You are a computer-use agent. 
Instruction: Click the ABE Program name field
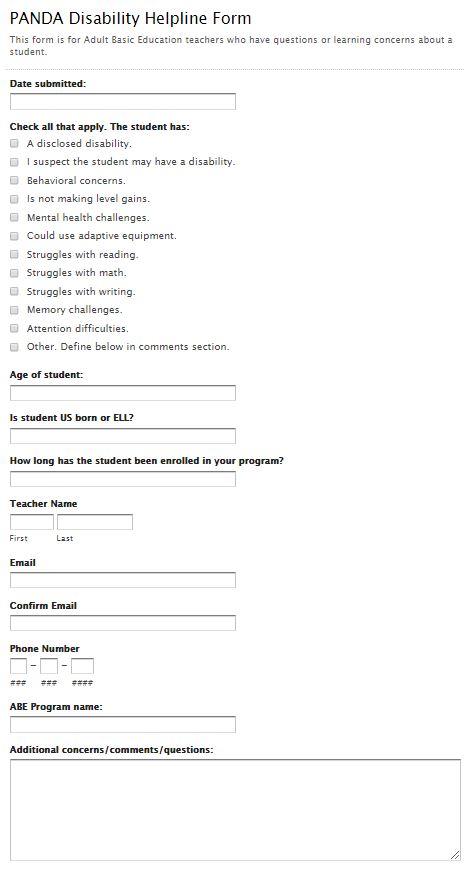click(x=123, y=724)
